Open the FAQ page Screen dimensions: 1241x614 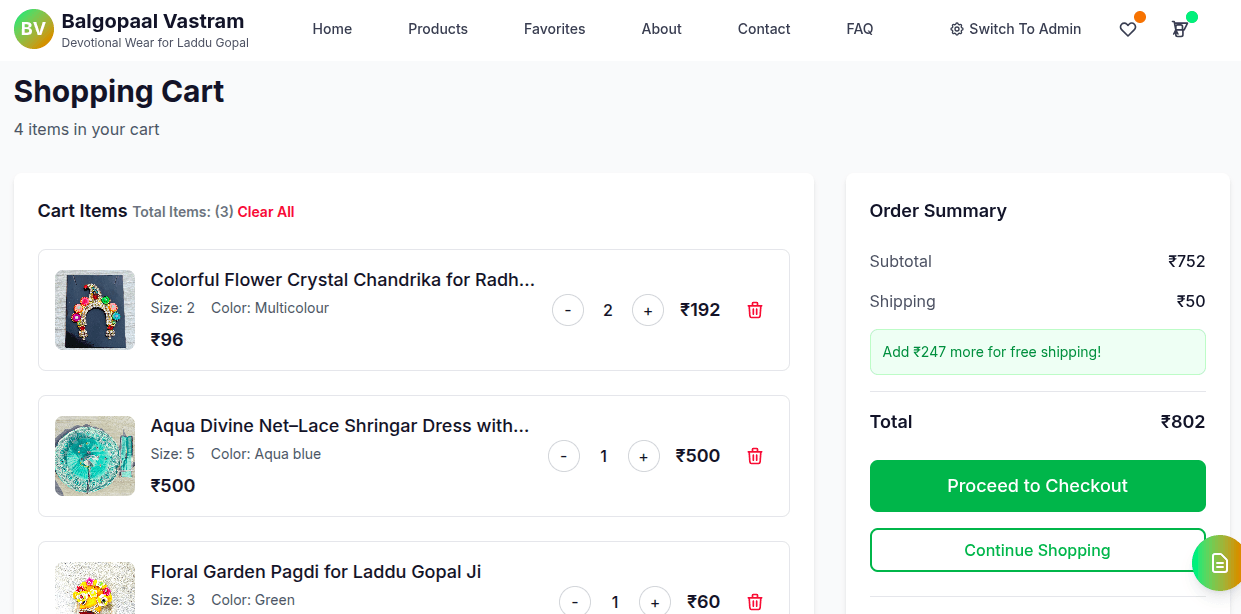(860, 29)
